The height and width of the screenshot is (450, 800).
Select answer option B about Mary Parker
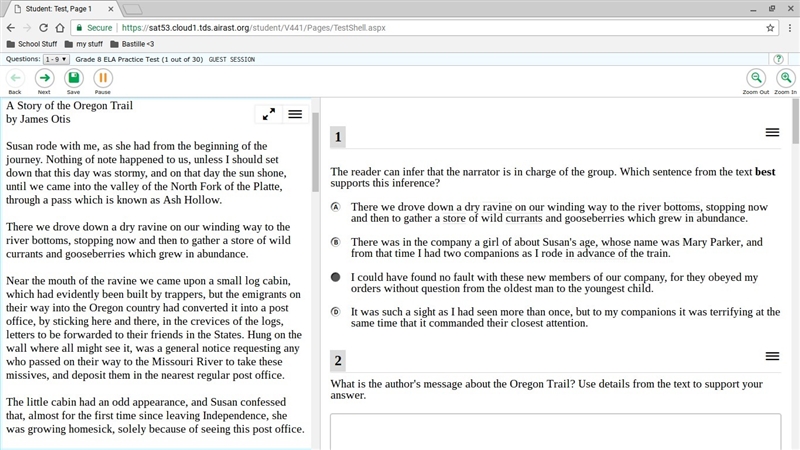tap(335, 242)
